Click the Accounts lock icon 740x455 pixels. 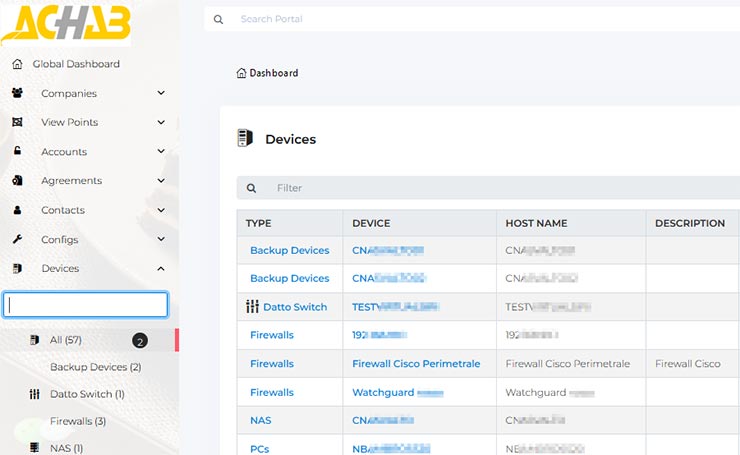click(x=17, y=151)
